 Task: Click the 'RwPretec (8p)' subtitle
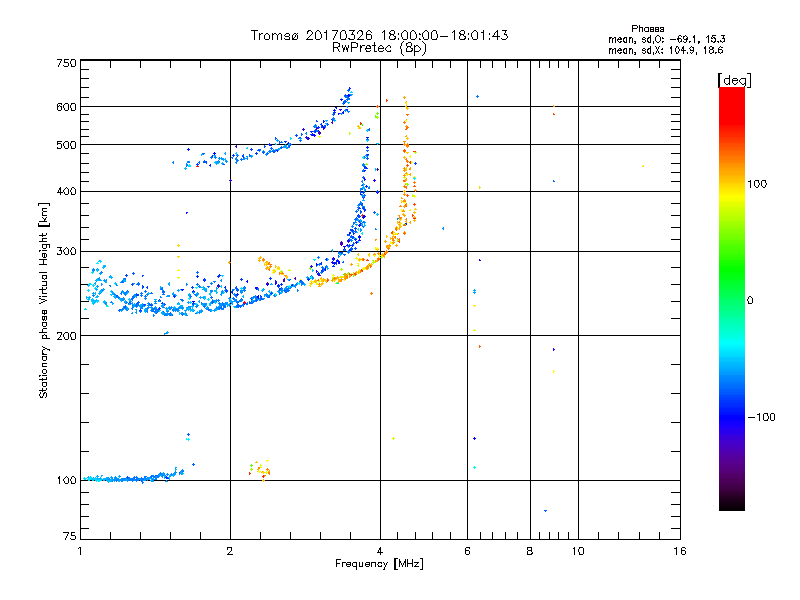pos(379,48)
